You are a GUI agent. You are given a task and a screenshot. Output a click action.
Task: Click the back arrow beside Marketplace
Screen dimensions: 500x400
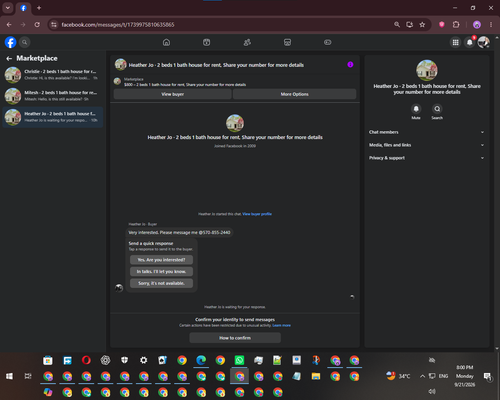click(9, 59)
